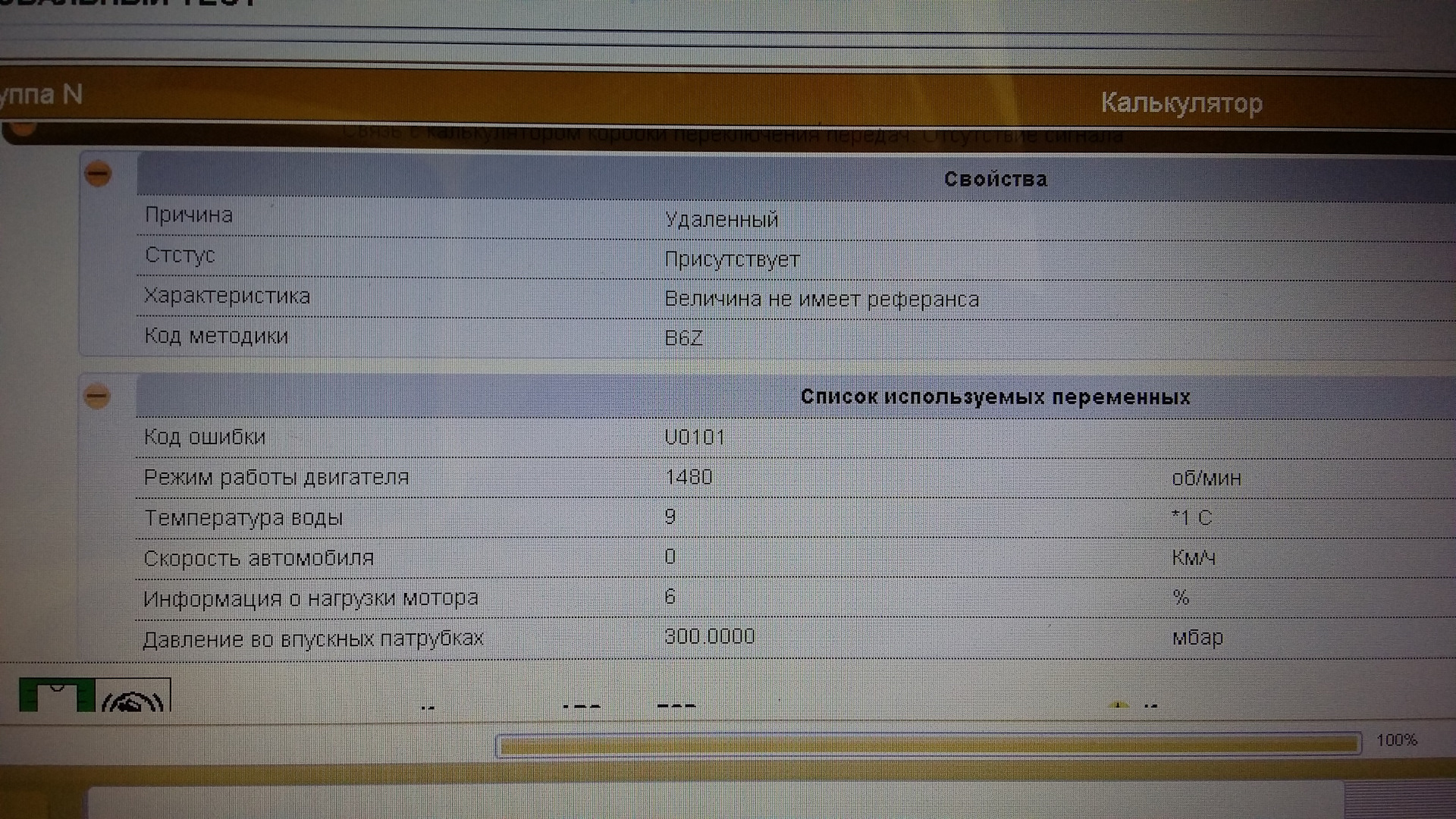Select the pressure value 300.0000
Image resolution: width=1456 pixels, height=819 pixels.
pyautogui.click(x=710, y=635)
